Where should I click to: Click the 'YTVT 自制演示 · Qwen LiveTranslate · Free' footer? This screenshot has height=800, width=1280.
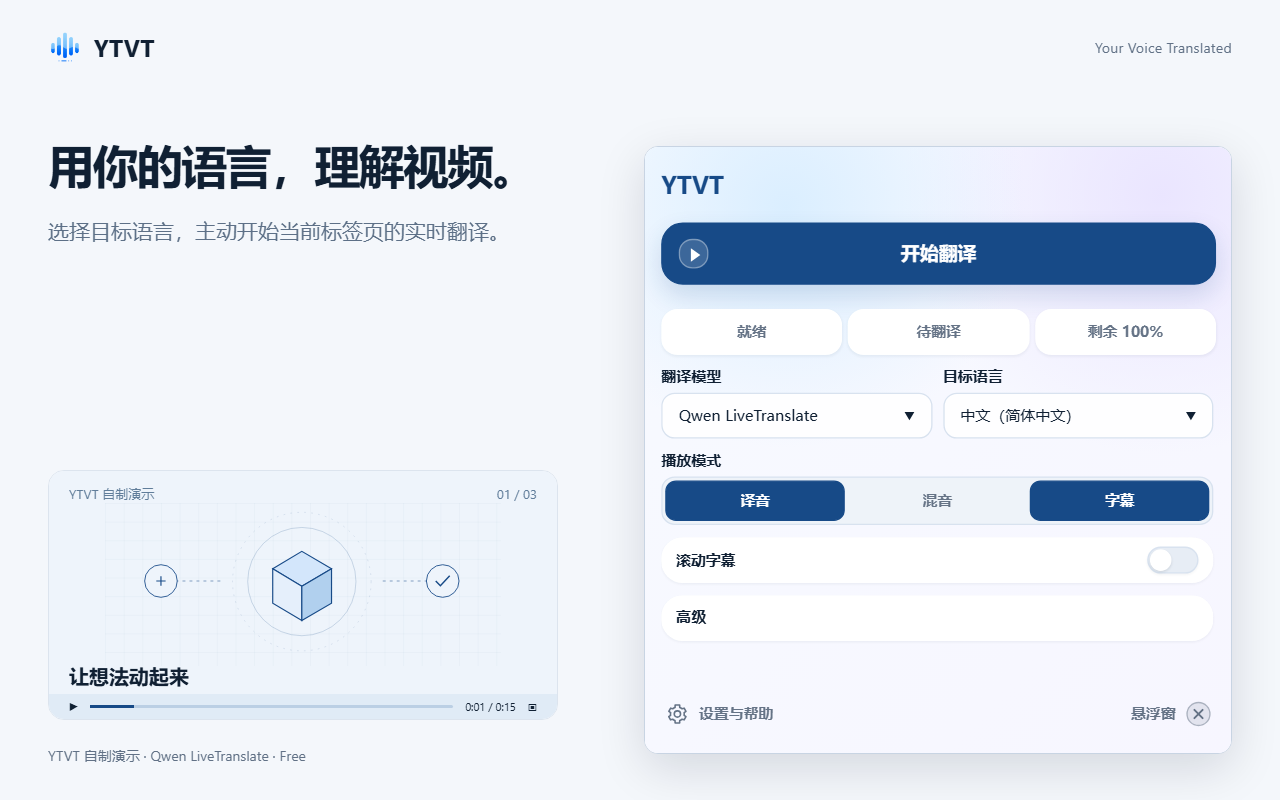(177, 757)
